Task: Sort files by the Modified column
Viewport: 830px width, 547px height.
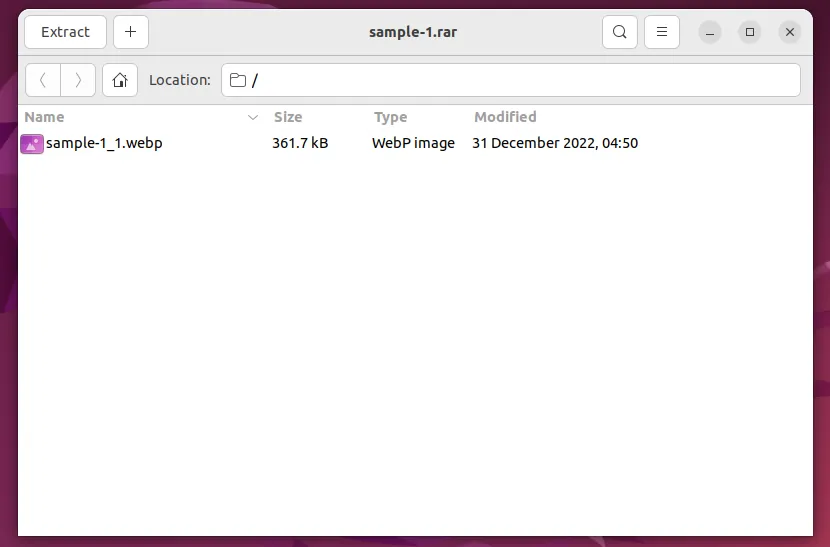Action: tap(505, 117)
